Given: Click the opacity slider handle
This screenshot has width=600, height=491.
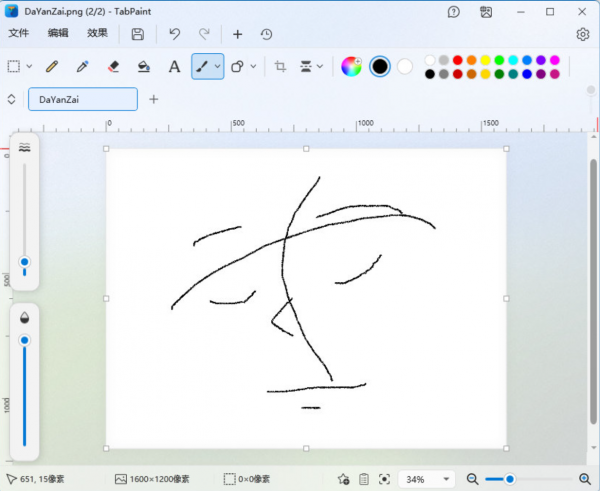Looking at the screenshot, I should pos(24,340).
